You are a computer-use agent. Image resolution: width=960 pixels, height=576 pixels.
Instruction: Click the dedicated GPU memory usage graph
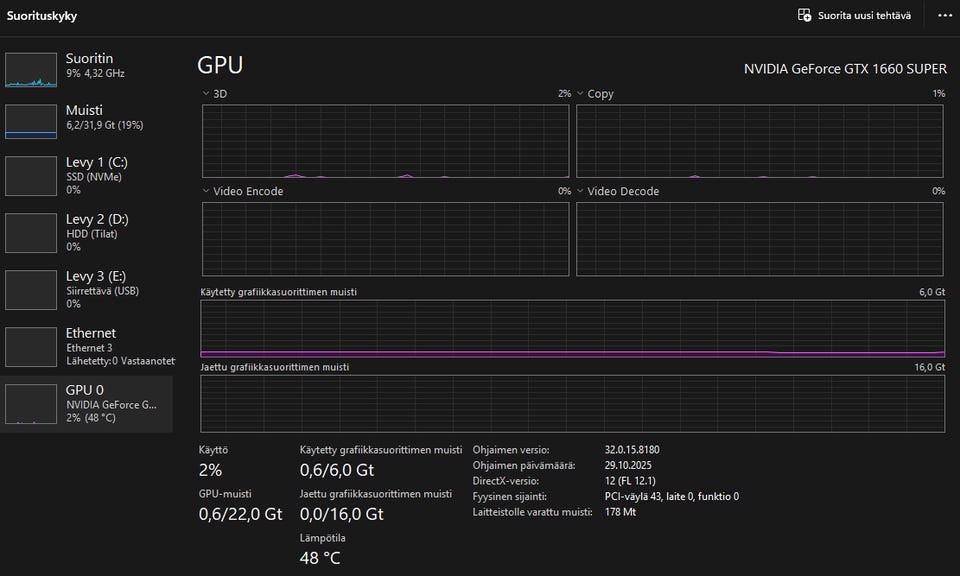[x=572, y=328]
